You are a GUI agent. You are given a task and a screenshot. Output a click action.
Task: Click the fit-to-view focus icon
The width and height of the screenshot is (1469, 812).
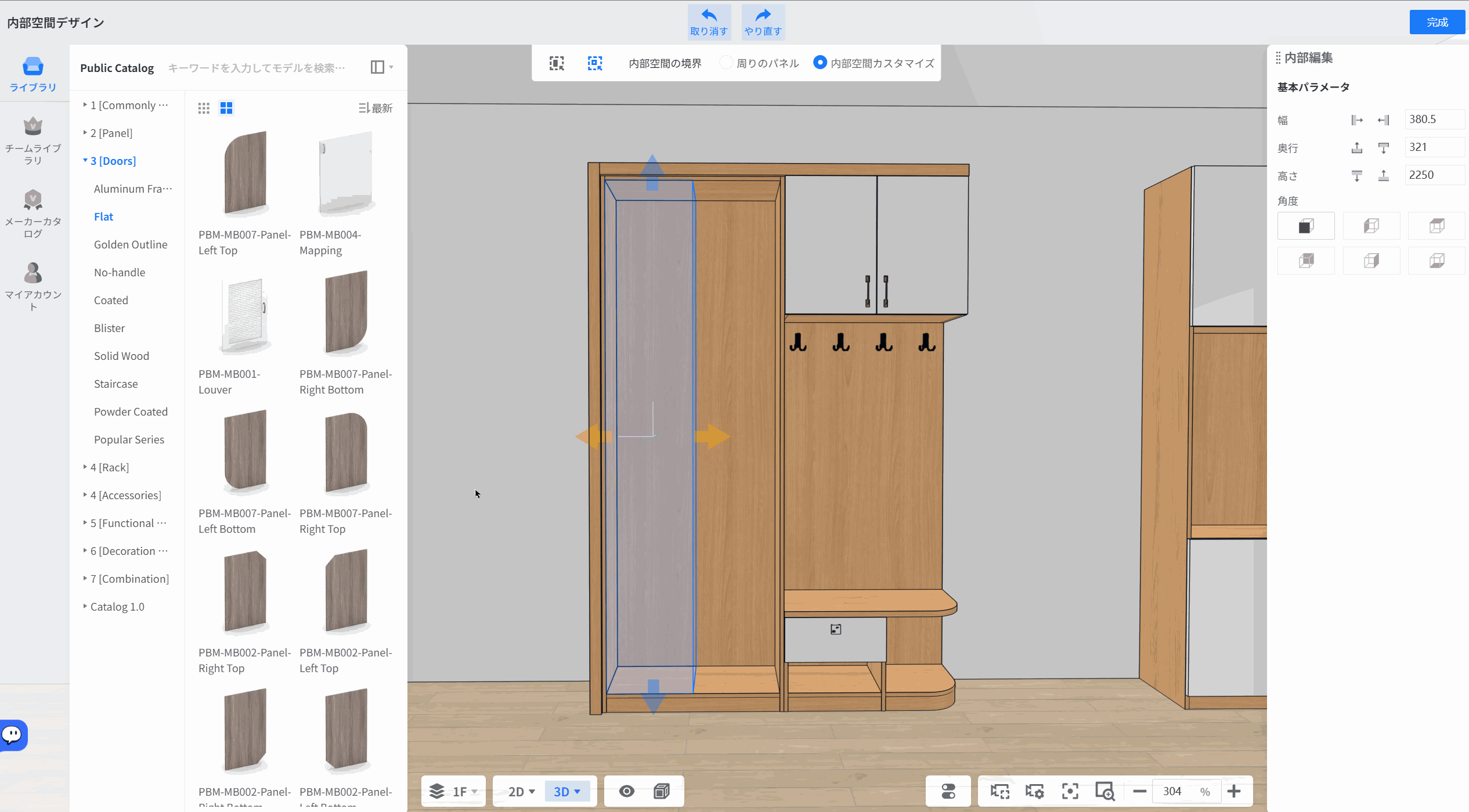(x=1070, y=792)
